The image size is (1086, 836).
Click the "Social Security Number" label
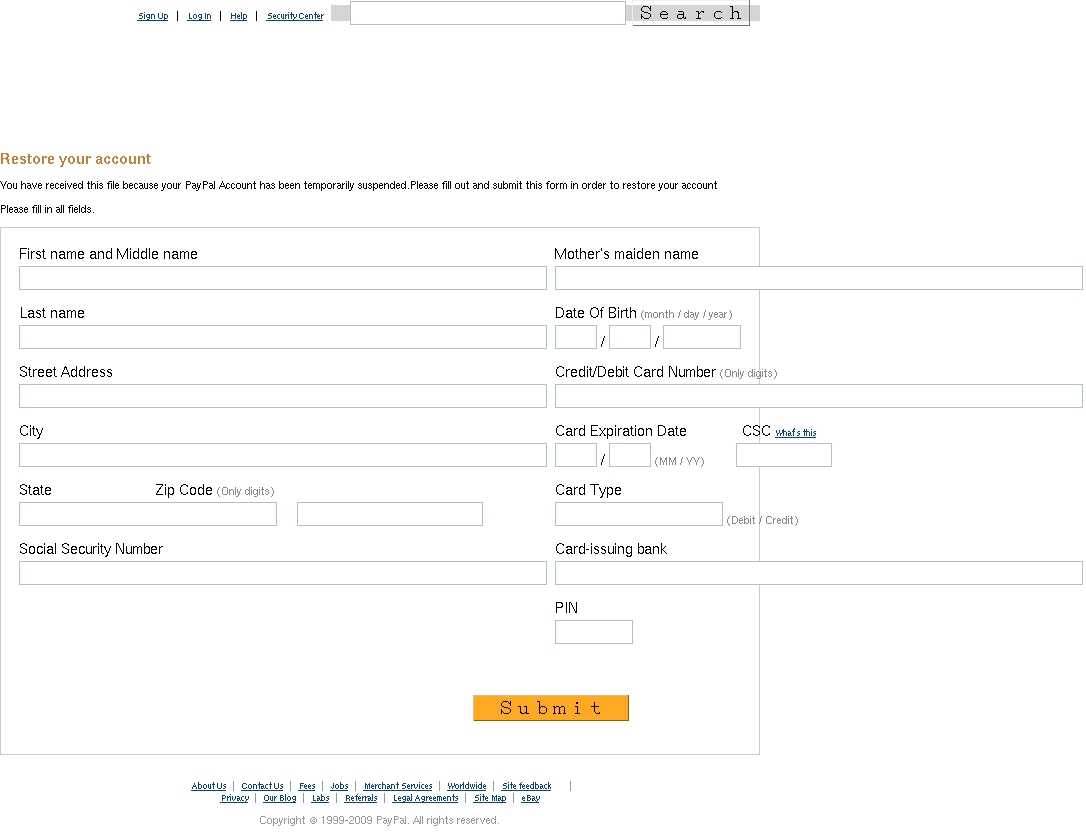coord(91,549)
